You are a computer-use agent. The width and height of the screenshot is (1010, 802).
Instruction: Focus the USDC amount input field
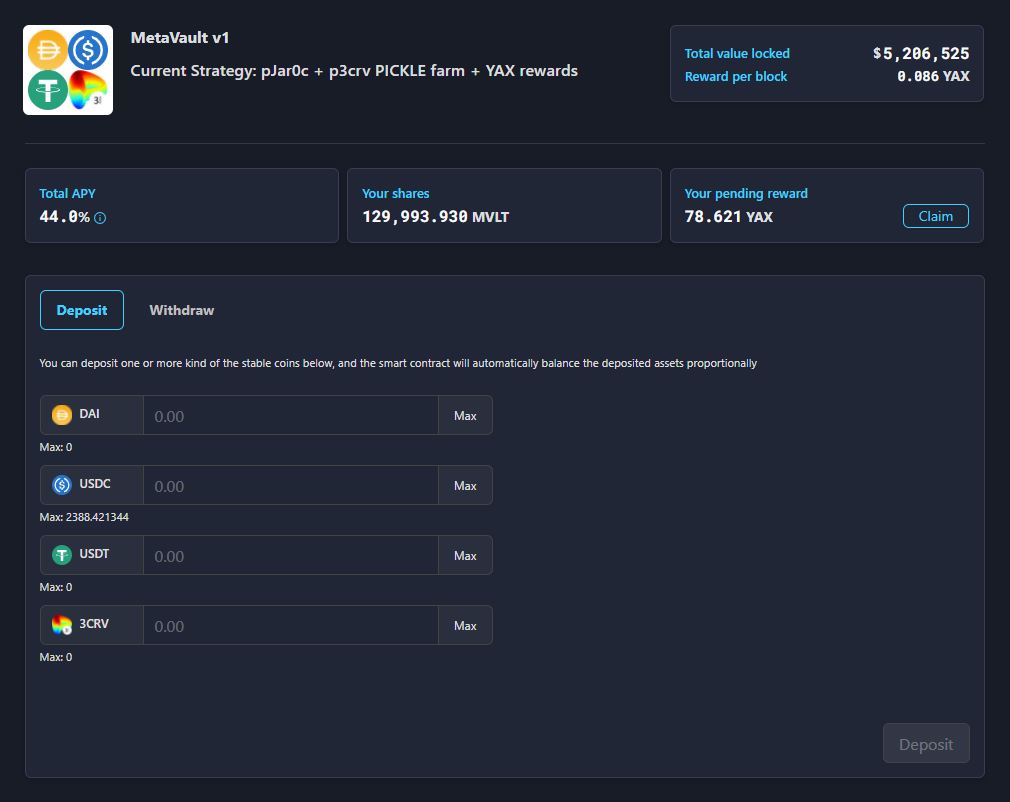291,485
